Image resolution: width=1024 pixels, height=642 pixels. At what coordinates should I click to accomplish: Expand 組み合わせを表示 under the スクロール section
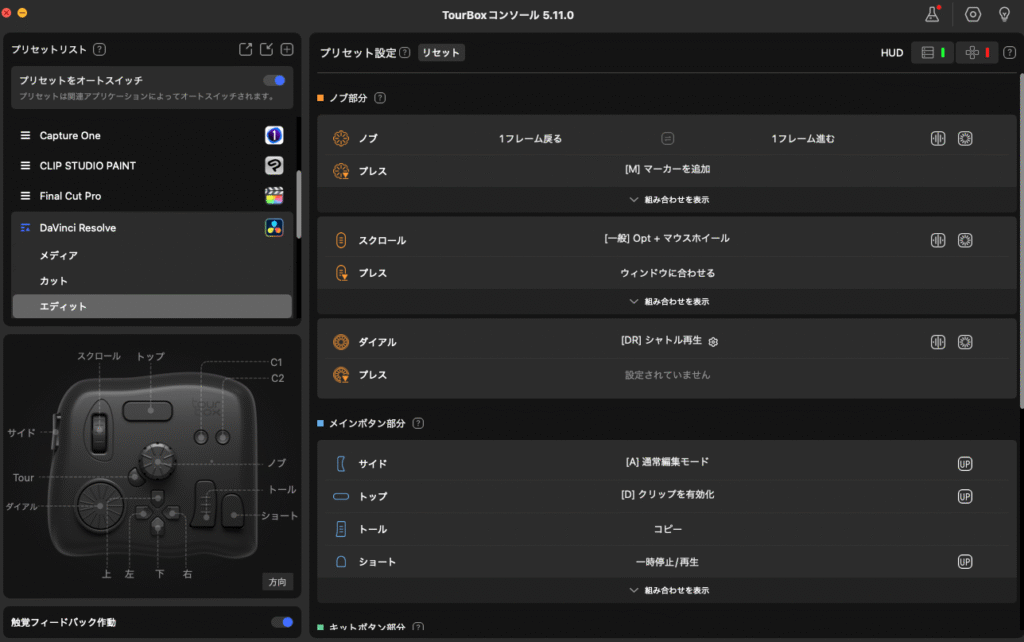(x=669, y=301)
